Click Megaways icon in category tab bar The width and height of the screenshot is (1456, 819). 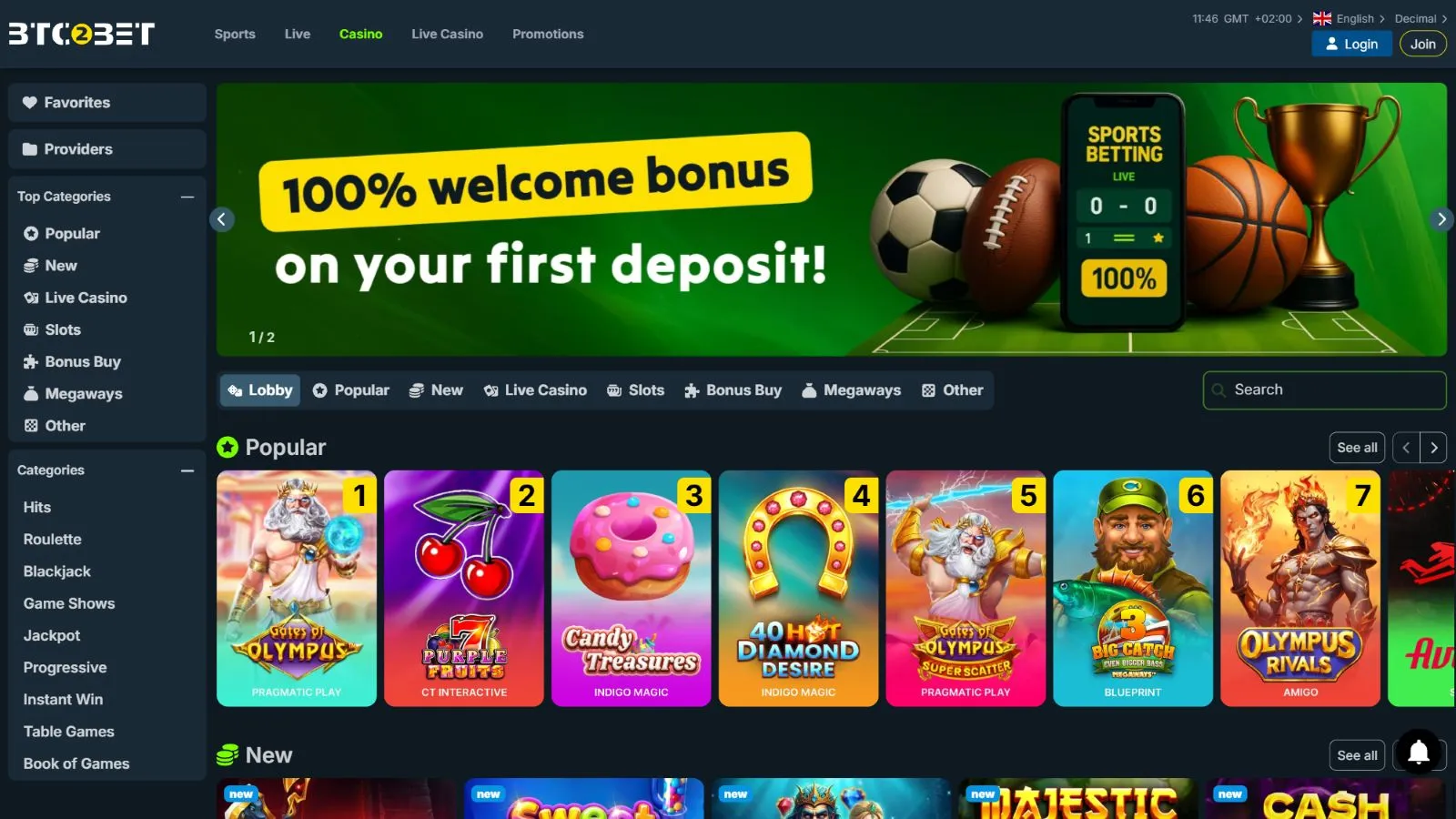(809, 390)
